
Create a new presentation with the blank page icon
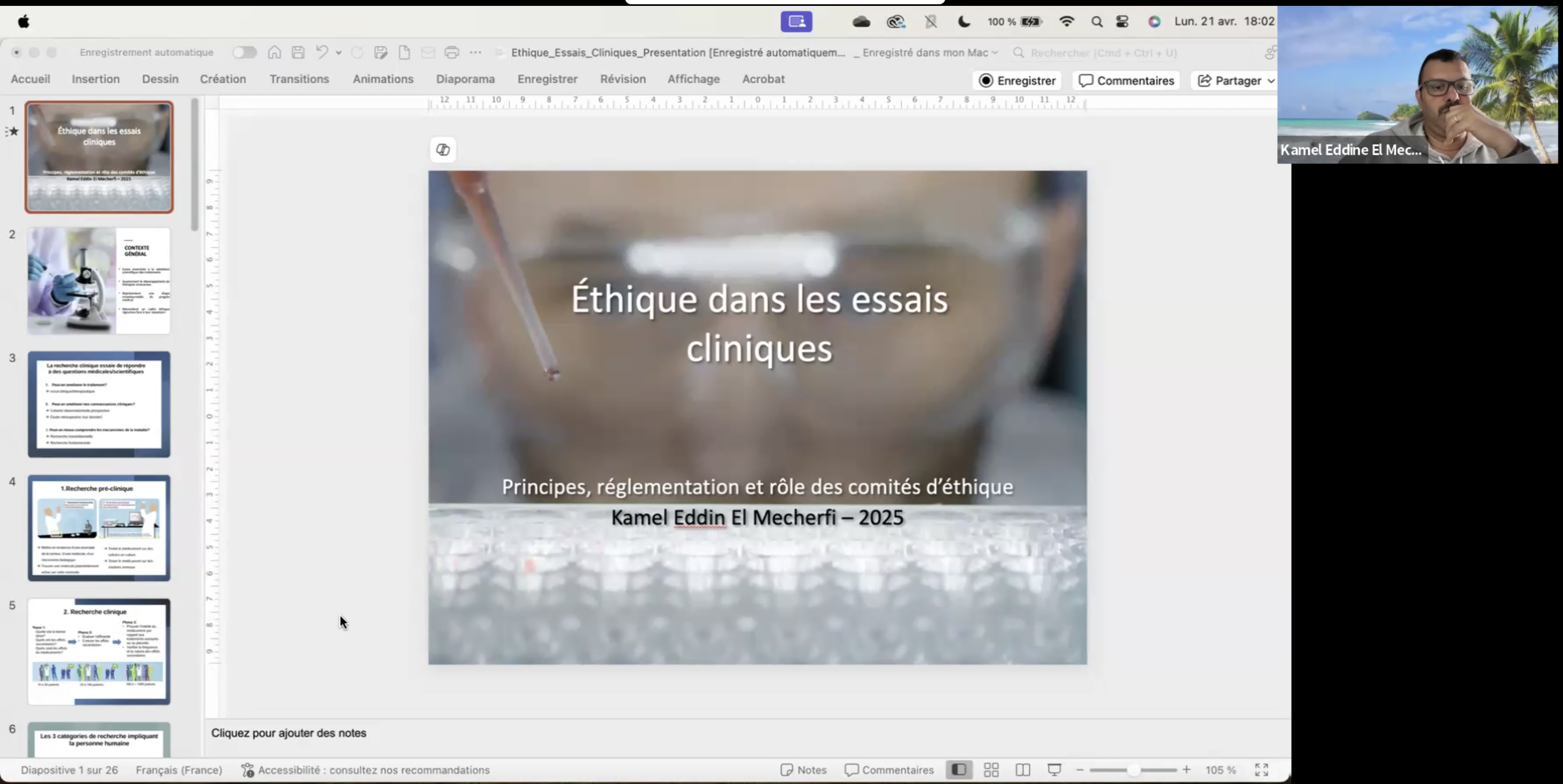[x=404, y=52]
